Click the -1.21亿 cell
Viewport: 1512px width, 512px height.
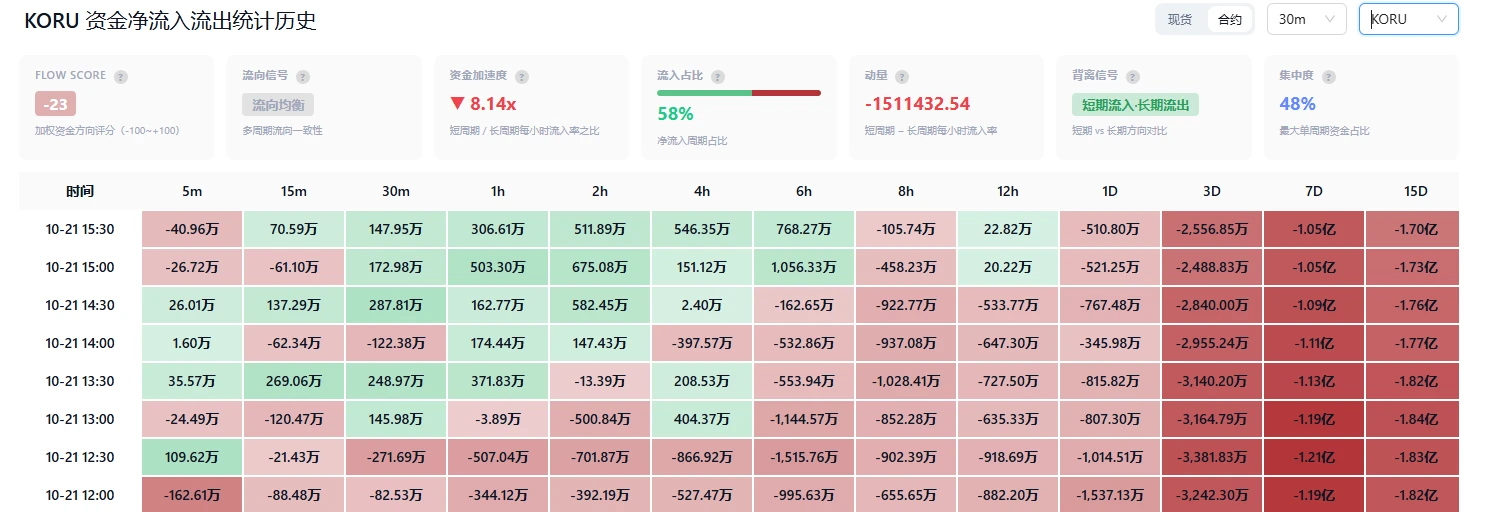click(1314, 457)
